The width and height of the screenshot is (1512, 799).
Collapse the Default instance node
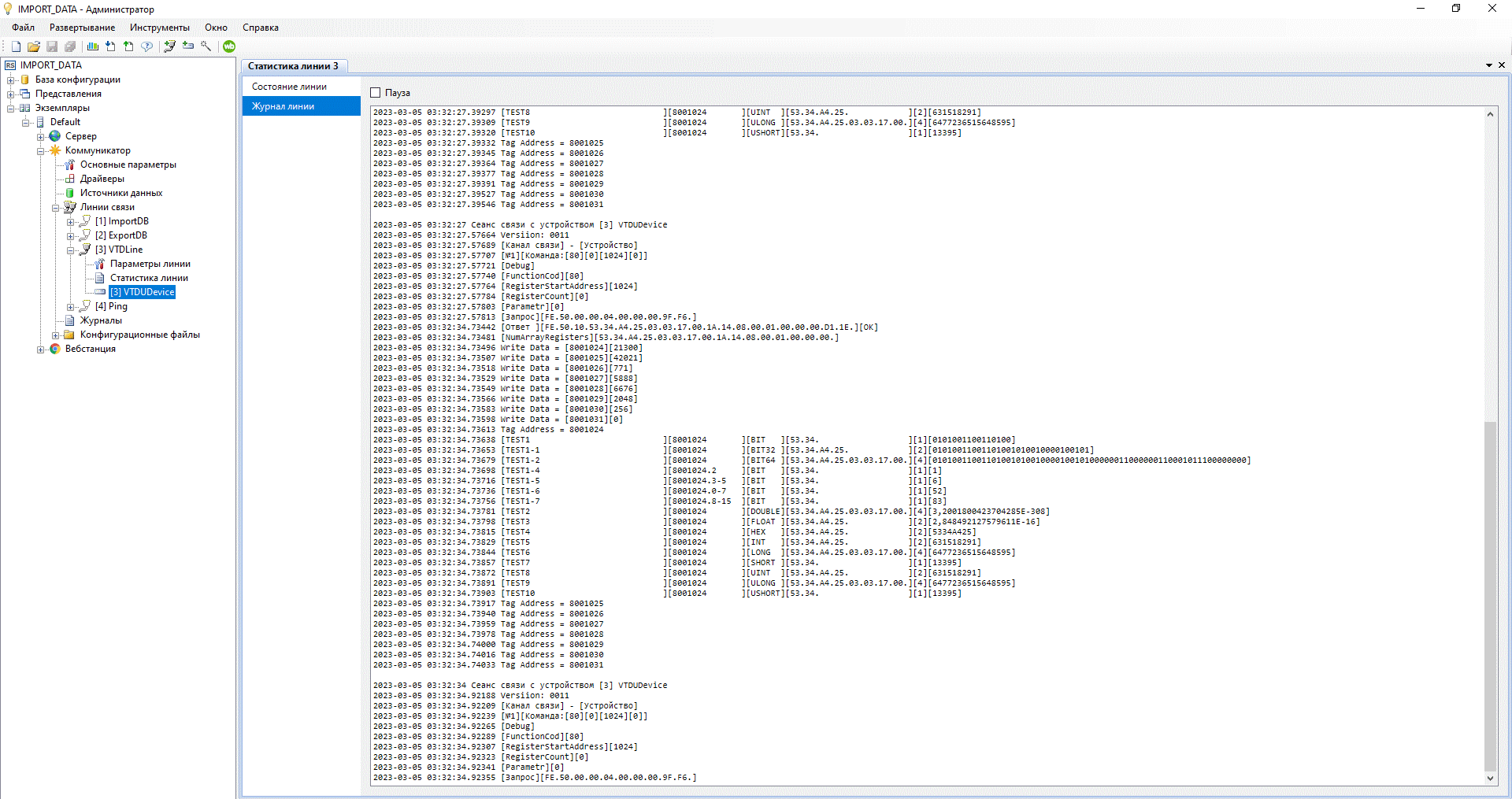pos(26,122)
